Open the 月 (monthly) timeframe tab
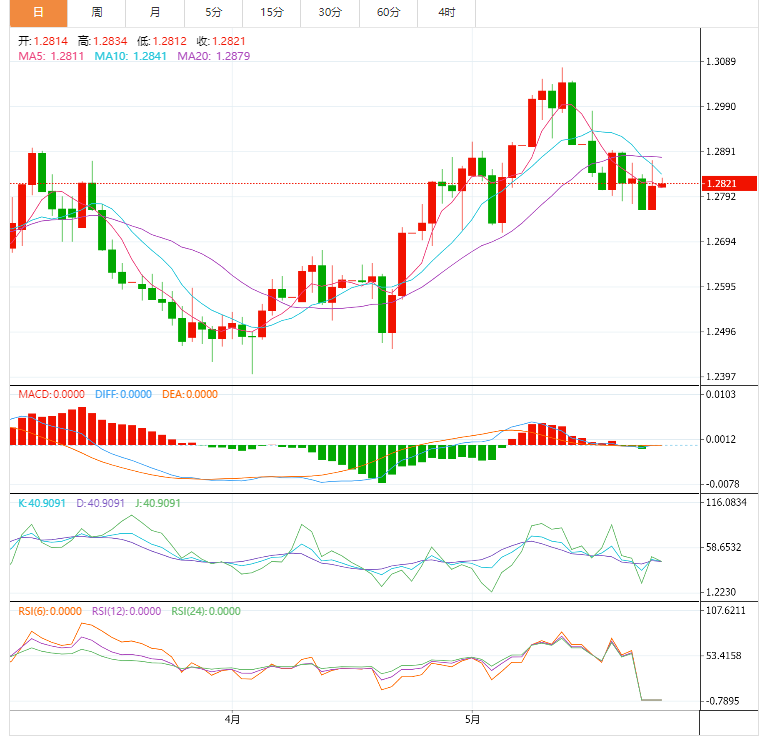765x743 pixels. point(155,13)
